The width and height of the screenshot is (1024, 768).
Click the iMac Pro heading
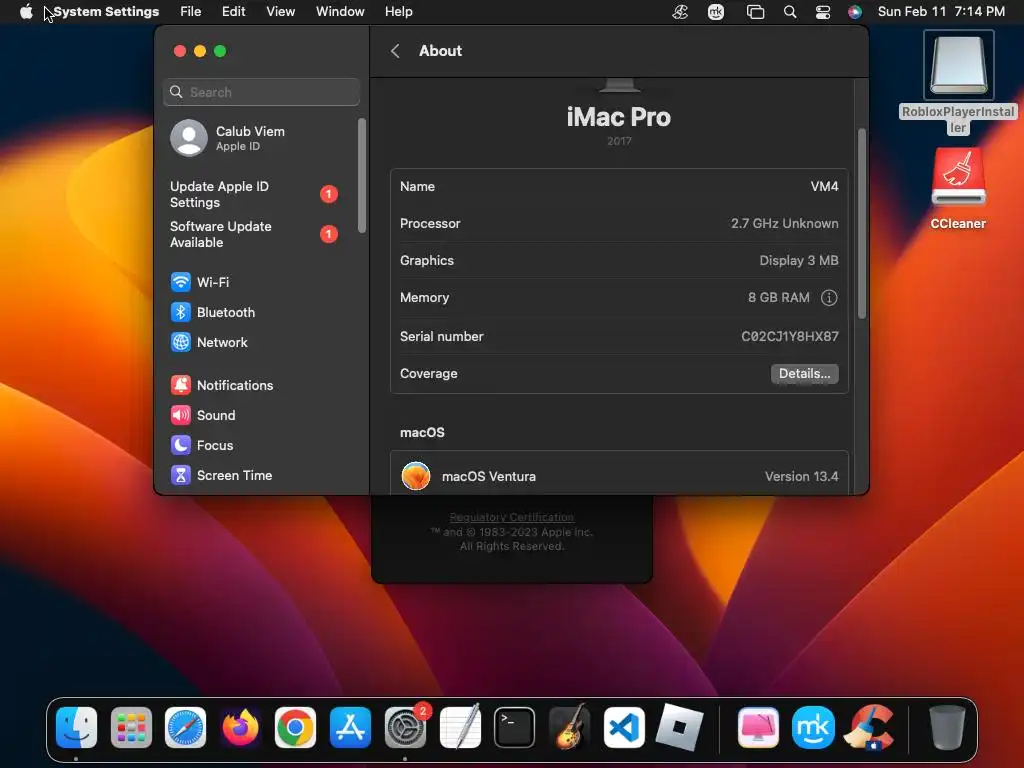618,117
